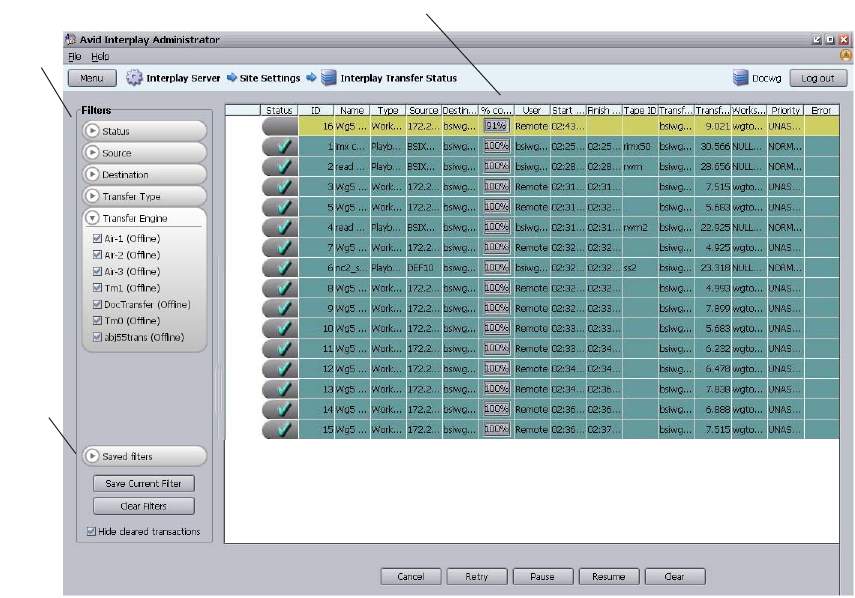Sort by the ID column header
The height and width of the screenshot is (598, 855).
point(316,110)
